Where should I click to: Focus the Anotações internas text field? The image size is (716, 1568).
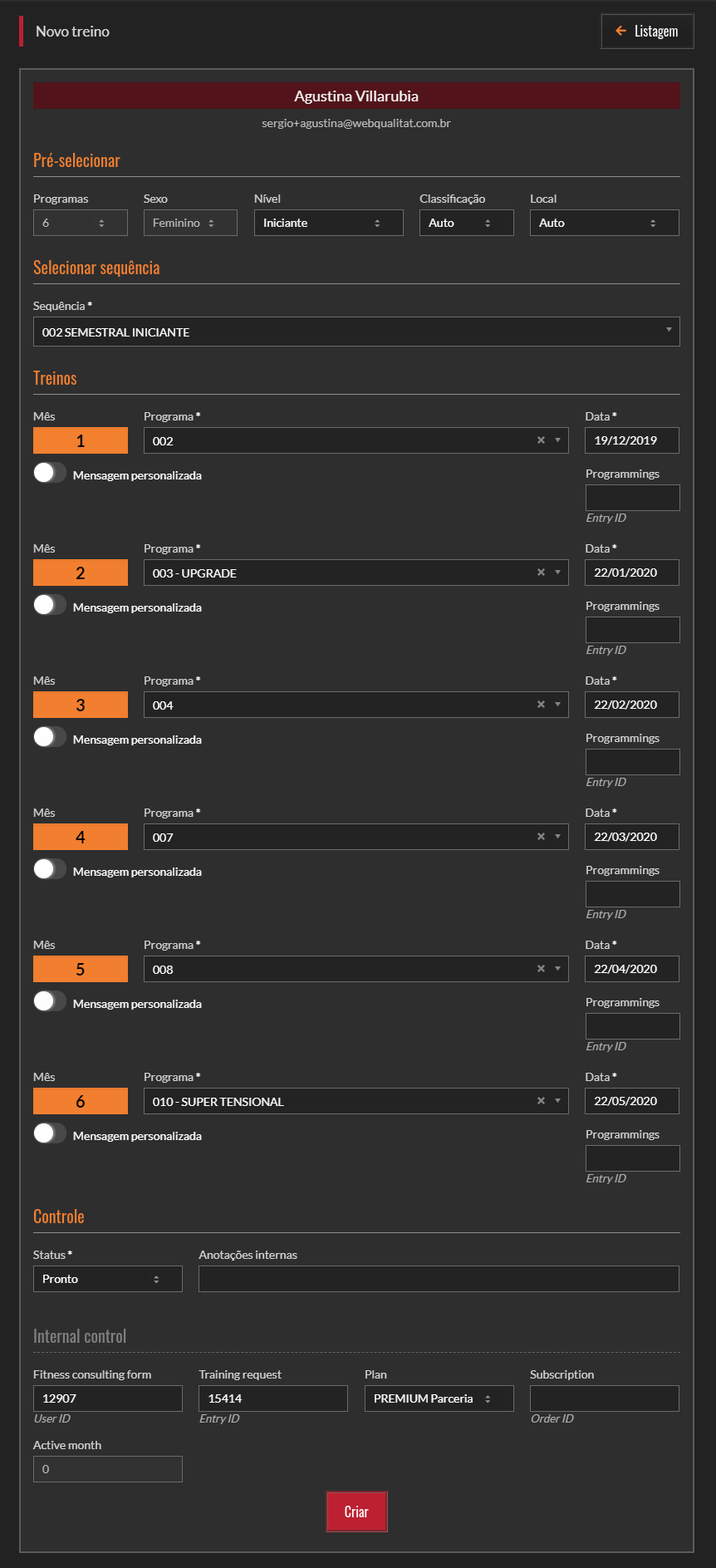[439, 1279]
